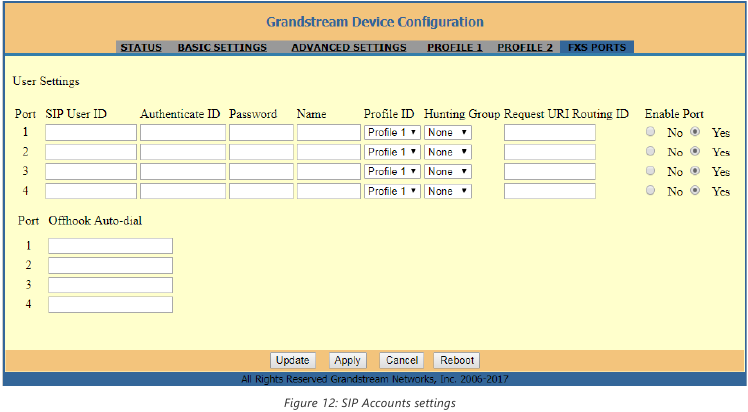This screenshot has width=748, height=412.
Task: Click the Cancel button
Action: 402,360
